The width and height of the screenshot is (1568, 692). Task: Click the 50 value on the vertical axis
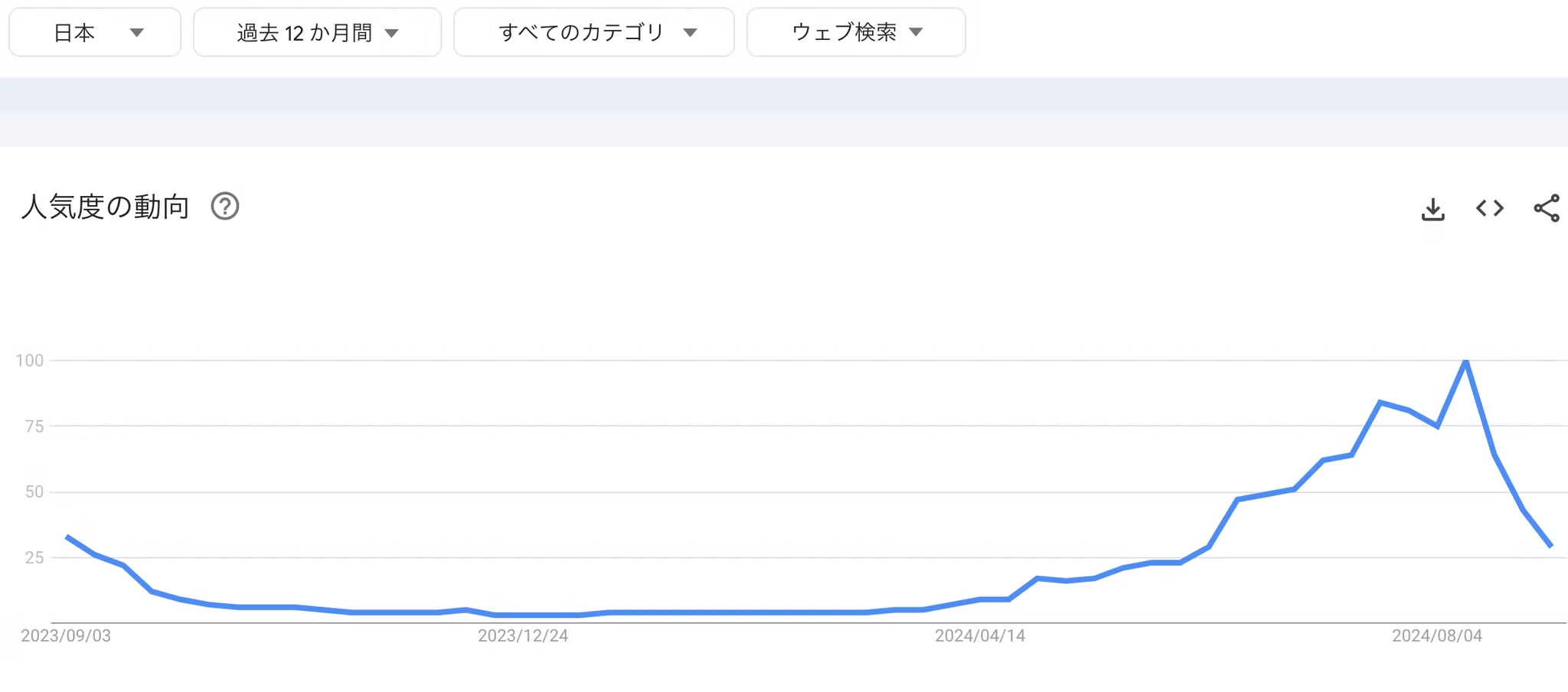pos(34,492)
